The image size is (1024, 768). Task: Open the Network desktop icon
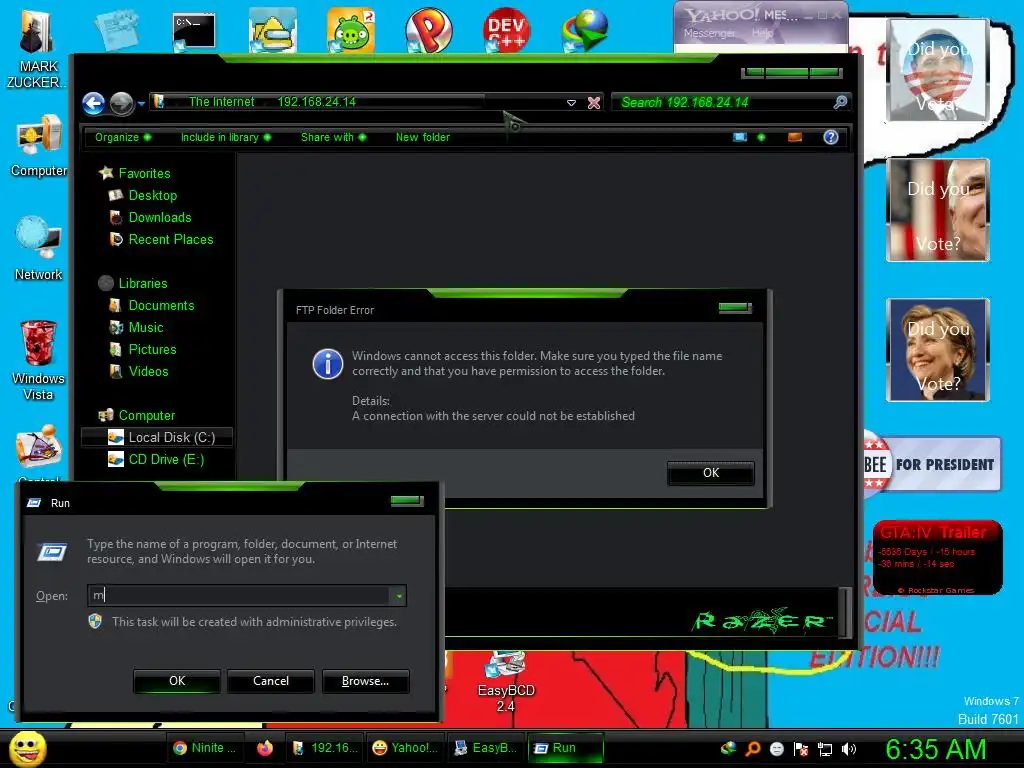point(39,249)
